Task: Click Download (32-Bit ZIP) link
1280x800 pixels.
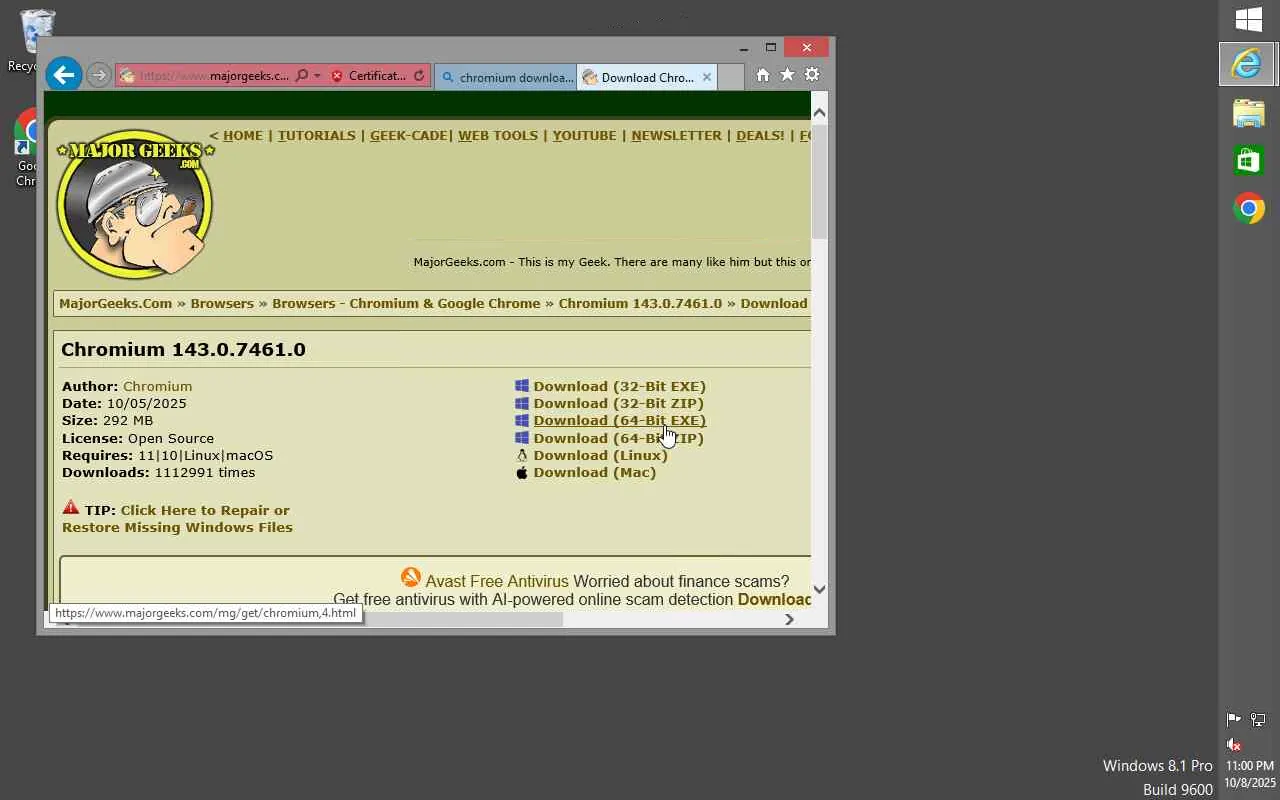Action: (x=618, y=404)
